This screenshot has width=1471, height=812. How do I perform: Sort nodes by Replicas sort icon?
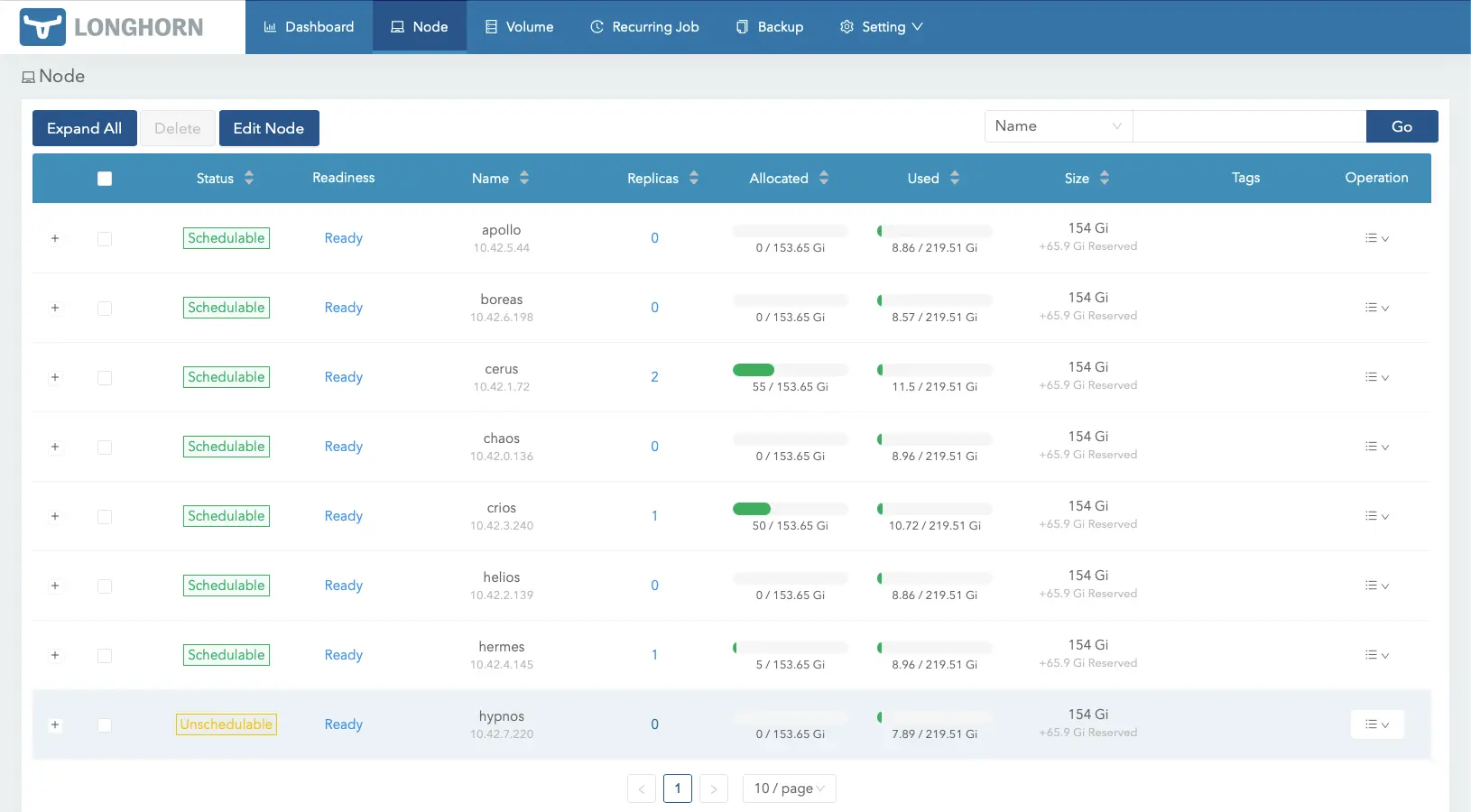point(694,179)
